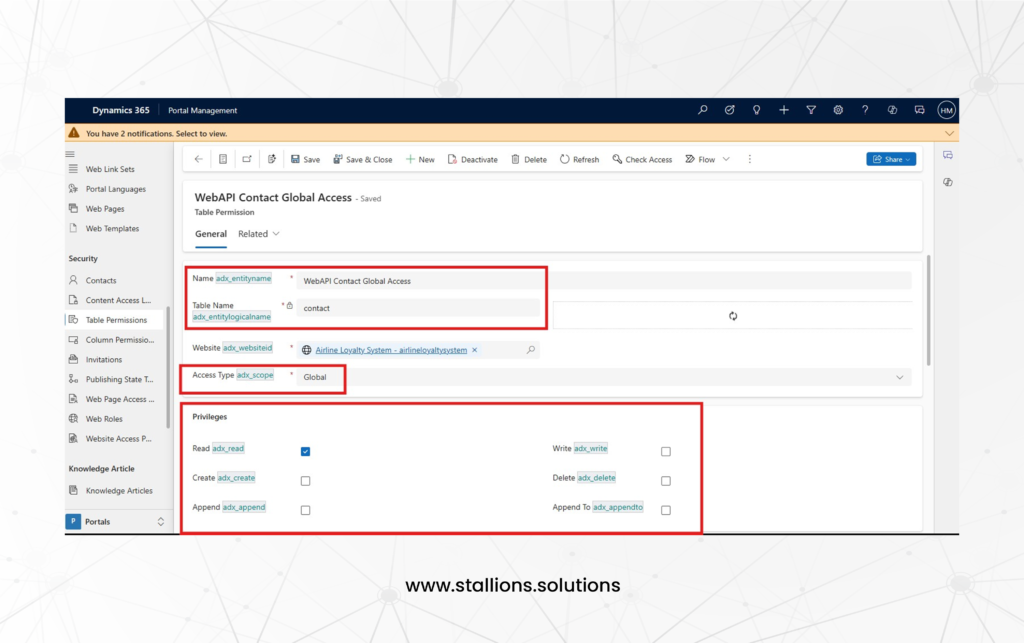Open the Copilot icon in top bar
The width and height of the screenshot is (1024, 643).
coord(892,110)
